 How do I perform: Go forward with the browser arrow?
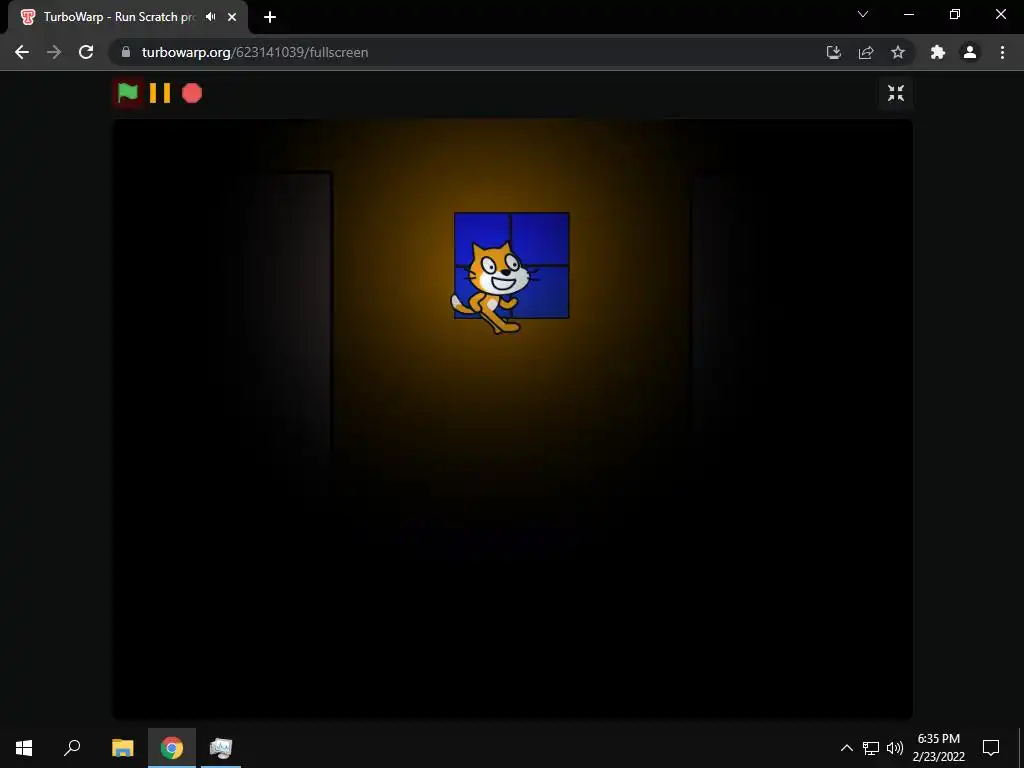click(54, 52)
